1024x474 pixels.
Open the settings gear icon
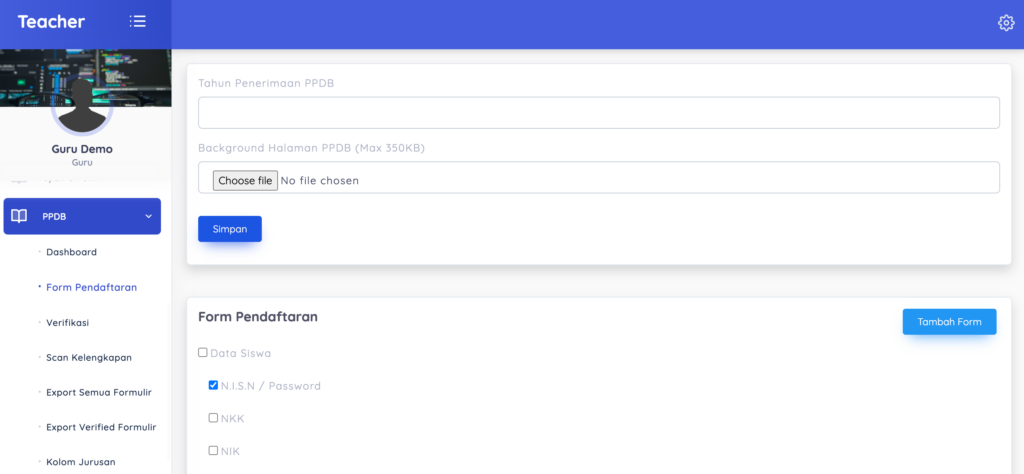[1006, 23]
